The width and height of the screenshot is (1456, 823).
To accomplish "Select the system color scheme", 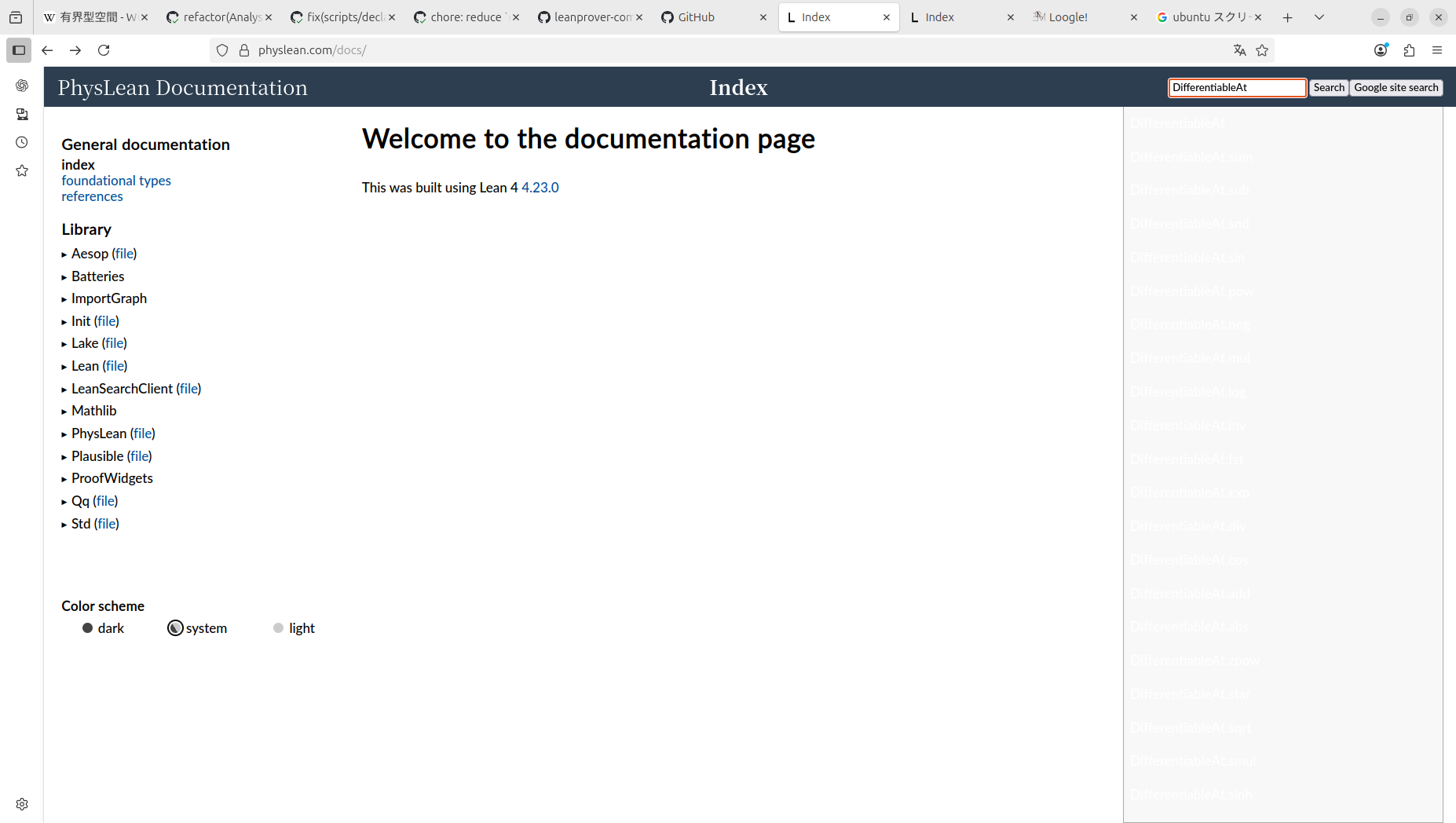I will pos(175,628).
